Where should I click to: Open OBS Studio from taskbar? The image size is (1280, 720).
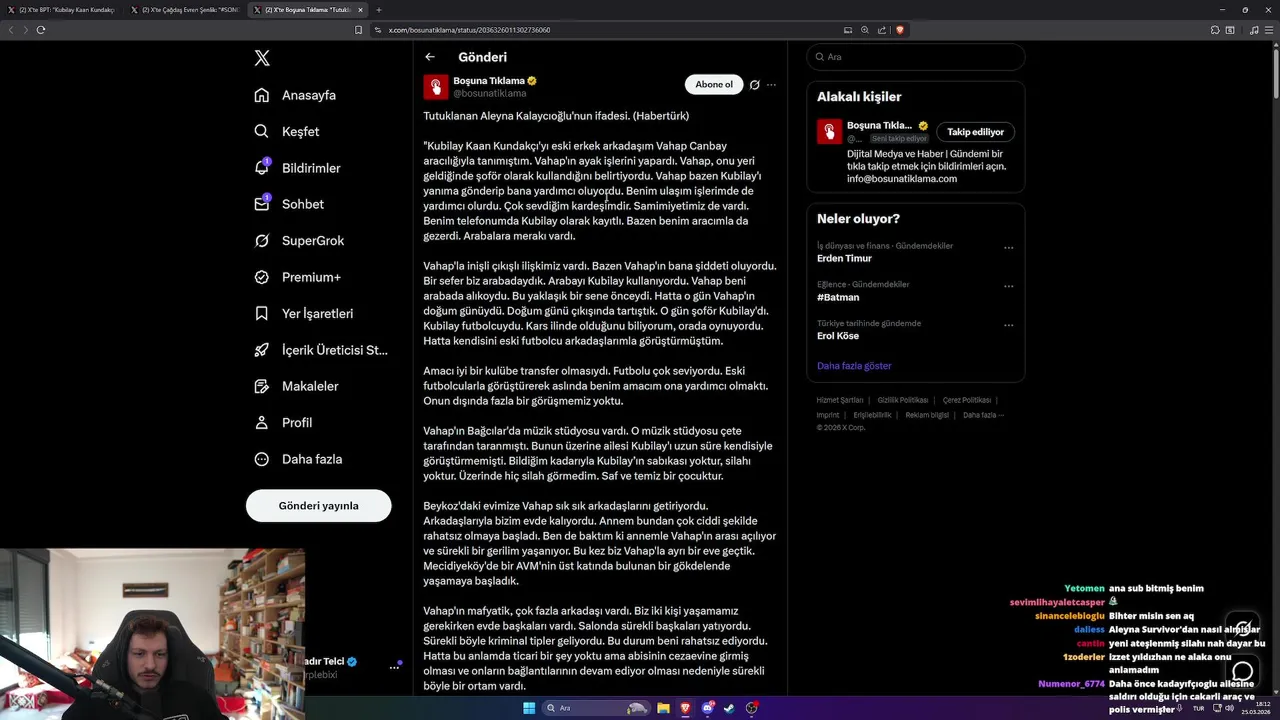[751, 708]
